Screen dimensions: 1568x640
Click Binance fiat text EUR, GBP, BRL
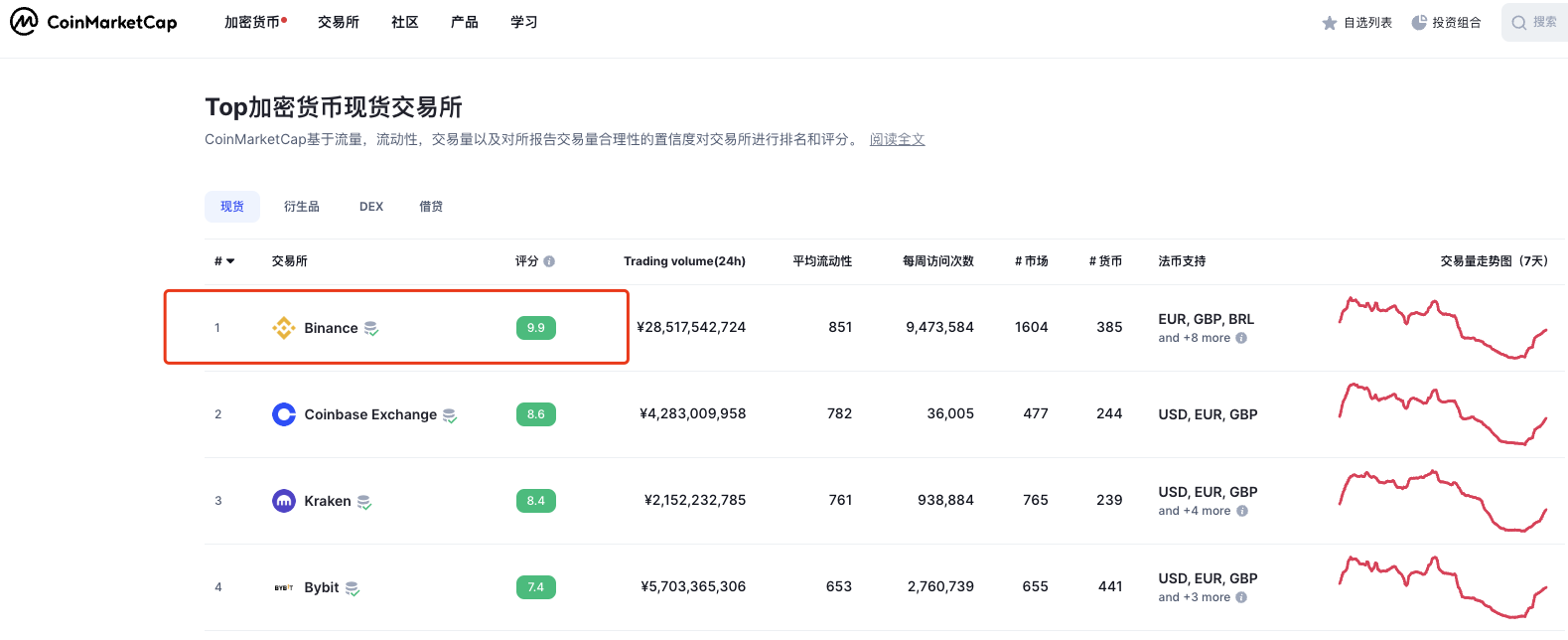[x=1207, y=319]
